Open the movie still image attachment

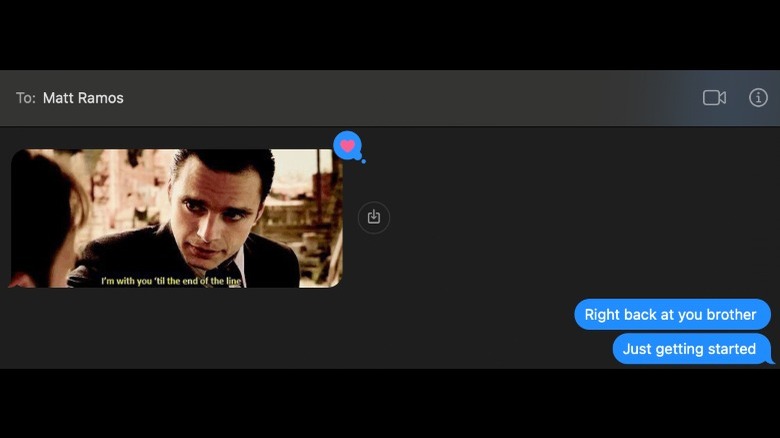coord(177,218)
